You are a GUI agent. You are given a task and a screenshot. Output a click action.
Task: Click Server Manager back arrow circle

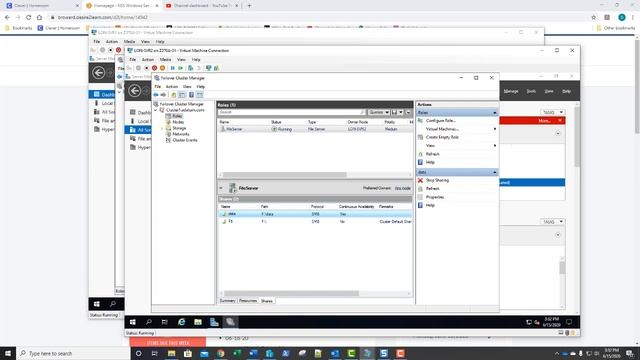[135, 91]
